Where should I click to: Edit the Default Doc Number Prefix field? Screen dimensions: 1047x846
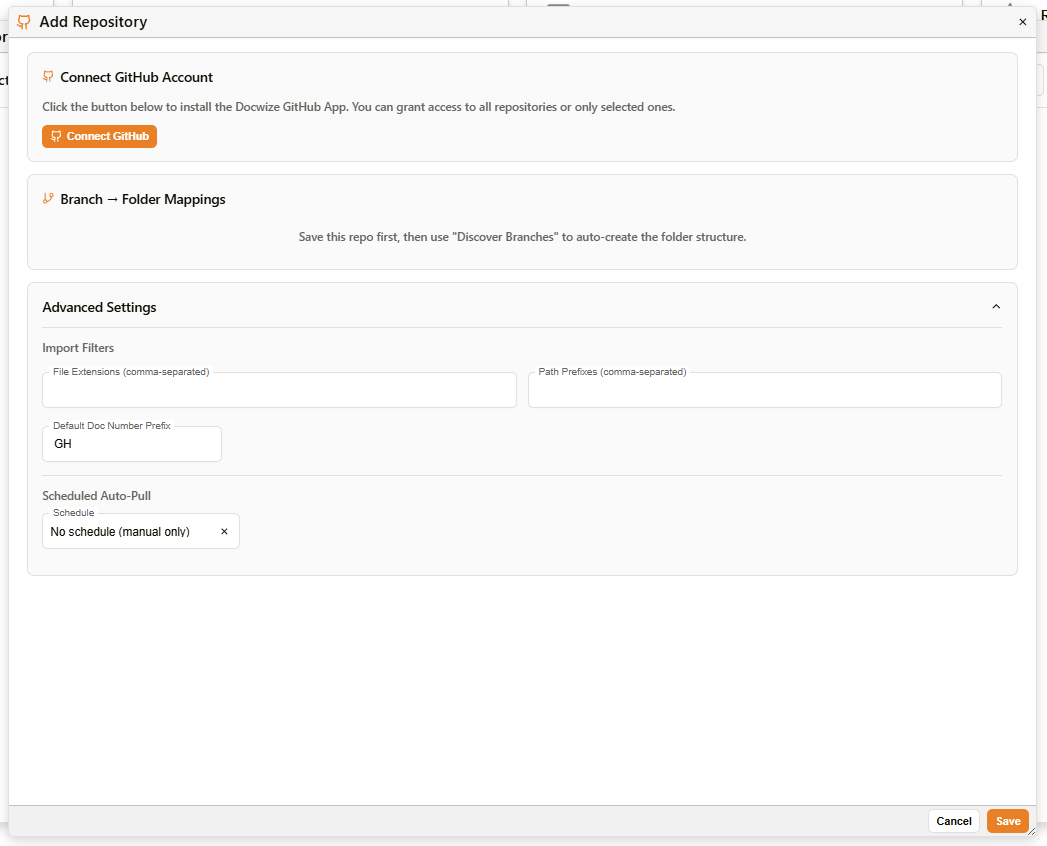coord(132,444)
